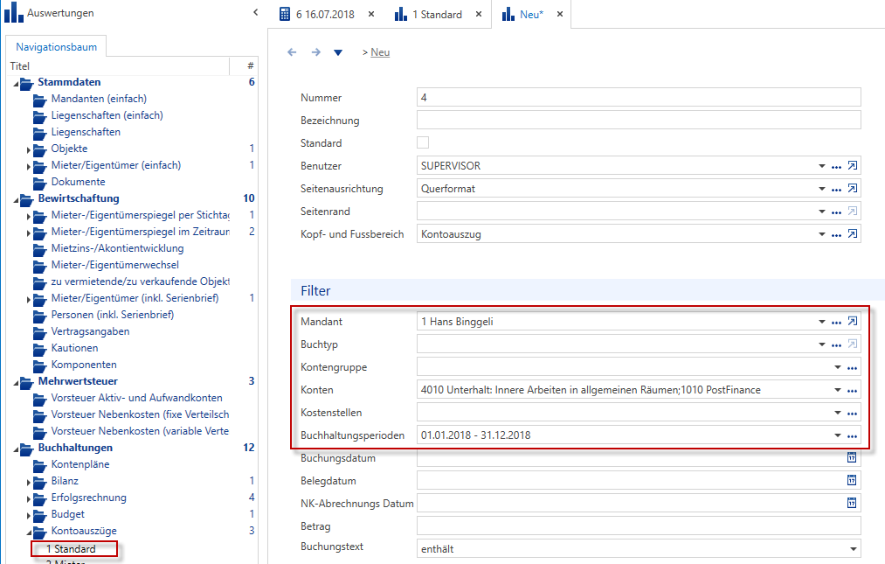The height and width of the screenshot is (564, 885).
Task: Open the calendar picker for NK-Abrechnungs Datum
Action: point(852,503)
